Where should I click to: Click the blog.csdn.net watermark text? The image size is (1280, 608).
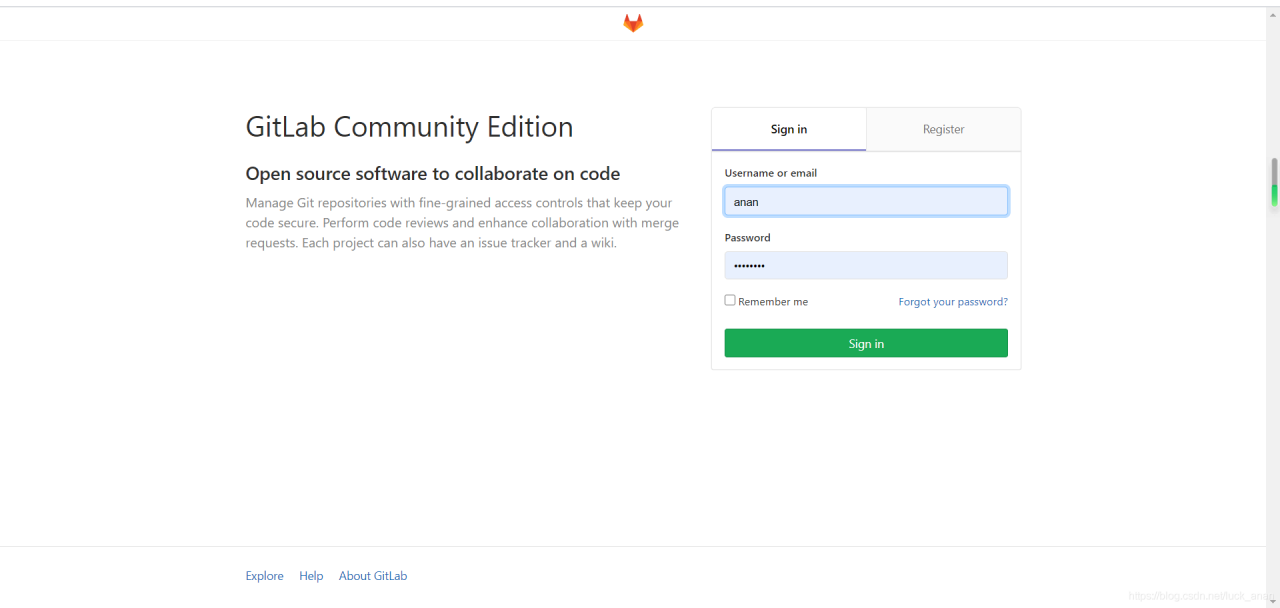click(1200, 596)
